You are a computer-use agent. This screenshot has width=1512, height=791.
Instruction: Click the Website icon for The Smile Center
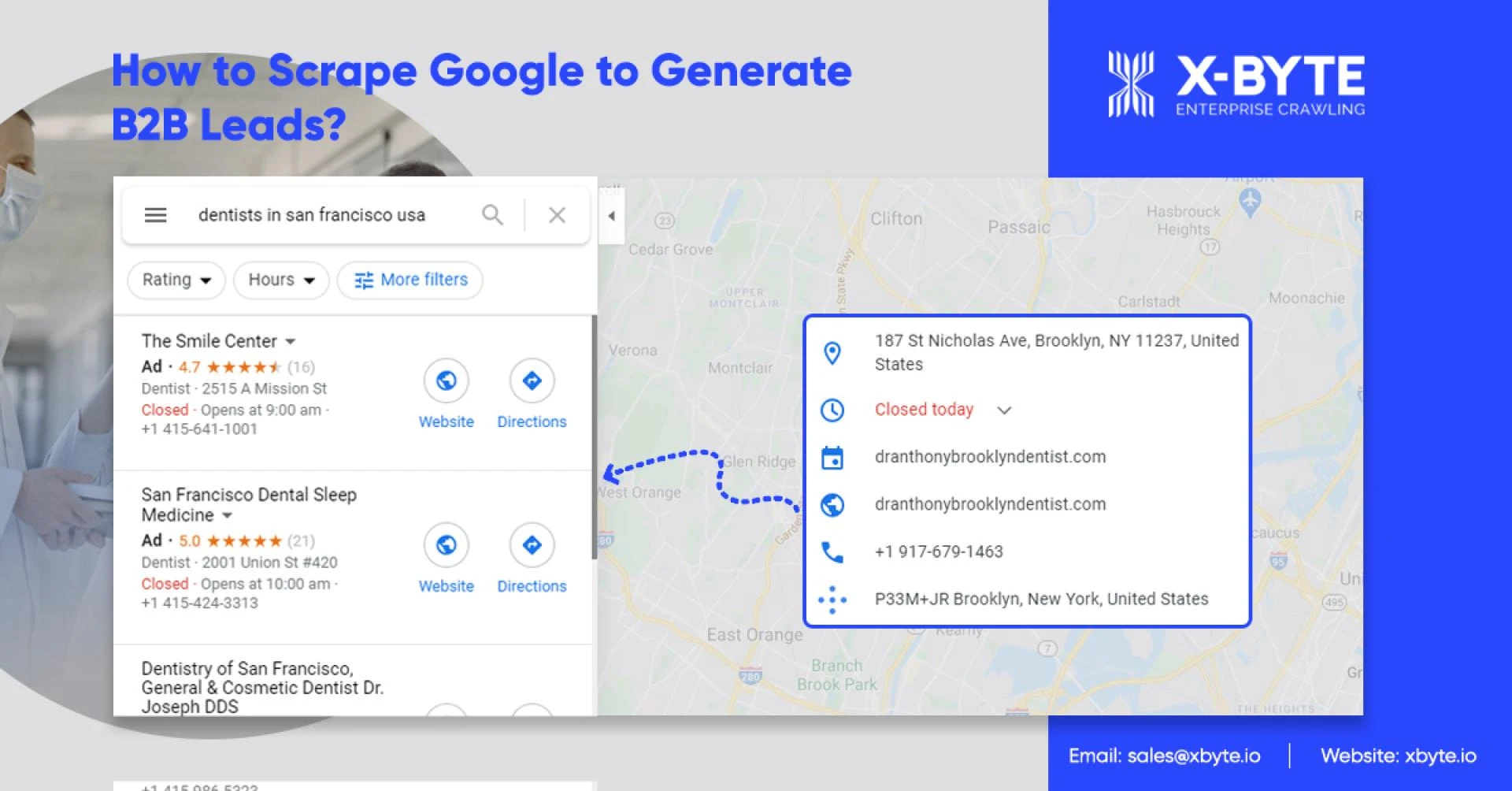pyautogui.click(x=446, y=380)
